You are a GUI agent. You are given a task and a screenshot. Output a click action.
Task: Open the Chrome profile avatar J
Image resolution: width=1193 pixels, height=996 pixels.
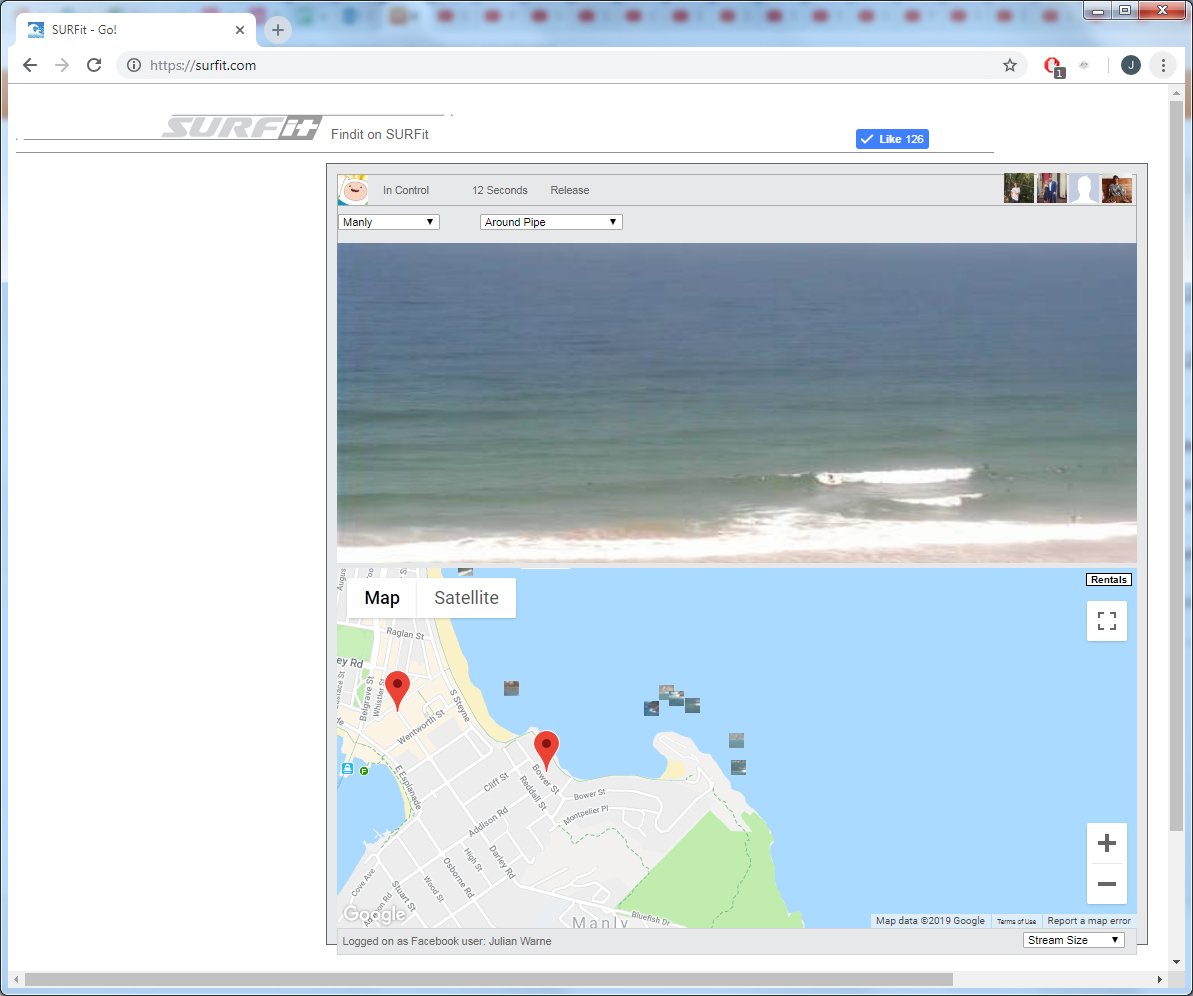(x=1131, y=65)
